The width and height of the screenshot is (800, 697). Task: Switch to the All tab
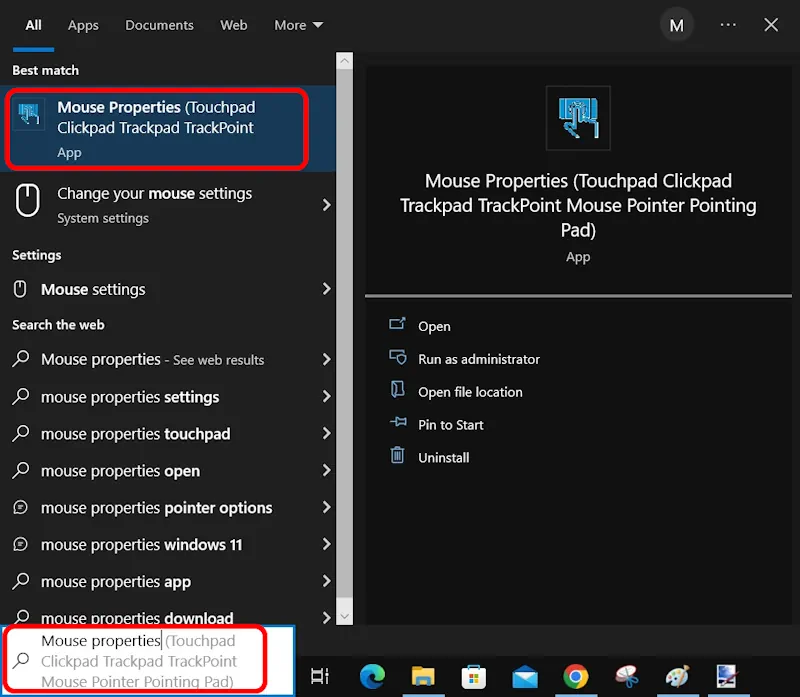(x=34, y=25)
